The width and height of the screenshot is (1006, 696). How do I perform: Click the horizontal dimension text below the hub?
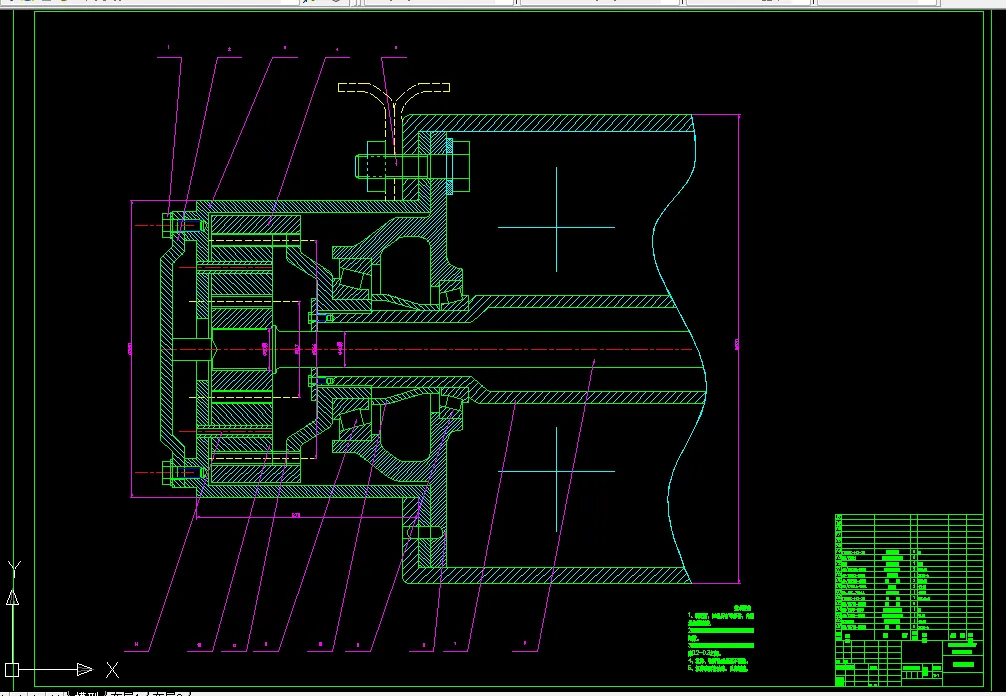click(296, 514)
